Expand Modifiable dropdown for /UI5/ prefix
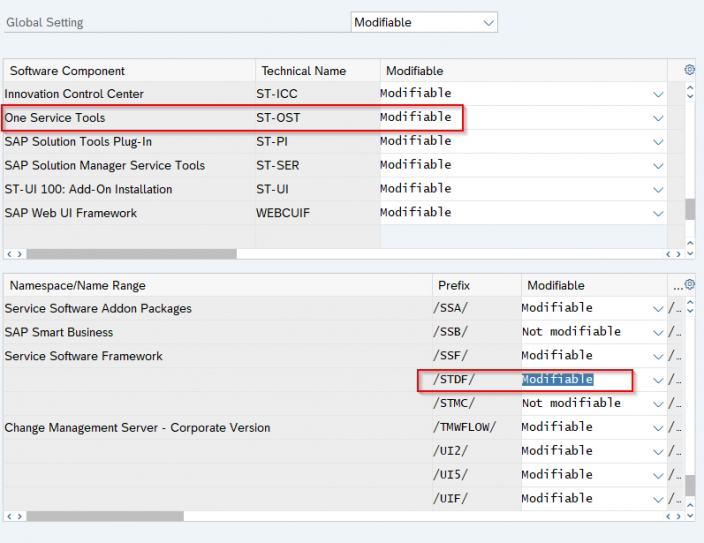The image size is (704, 543). pyautogui.click(x=658, y=476)
